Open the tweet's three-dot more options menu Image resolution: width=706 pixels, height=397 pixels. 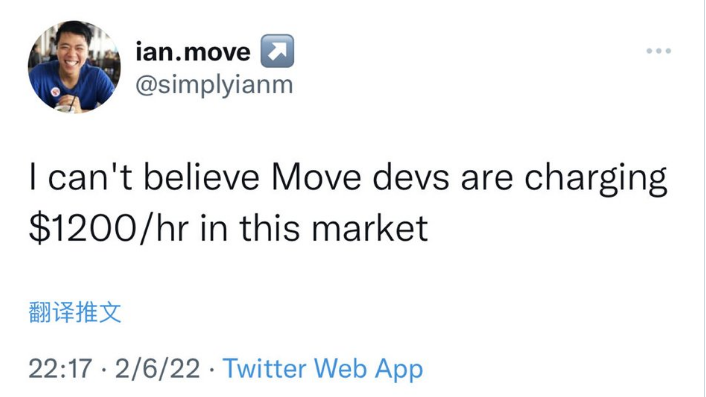[x=659, y=51]
